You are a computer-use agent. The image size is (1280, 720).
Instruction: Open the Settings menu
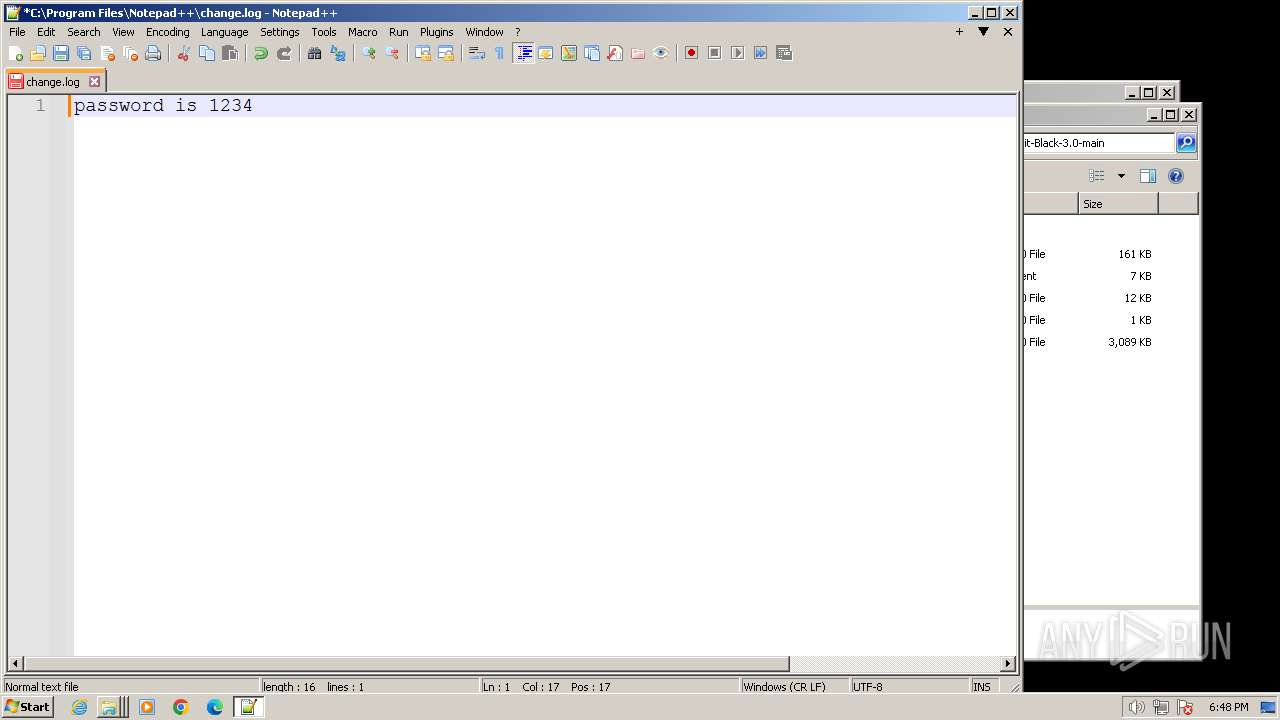point(280,32)
